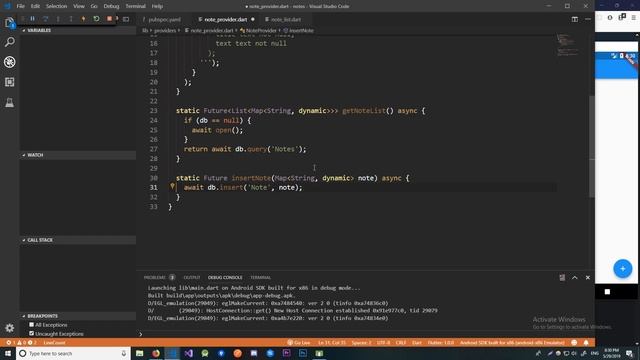Open the Search view in activity bar
The height and width of the screenshot is (360, 640).
pyautogui.click(x=9, y=42)
